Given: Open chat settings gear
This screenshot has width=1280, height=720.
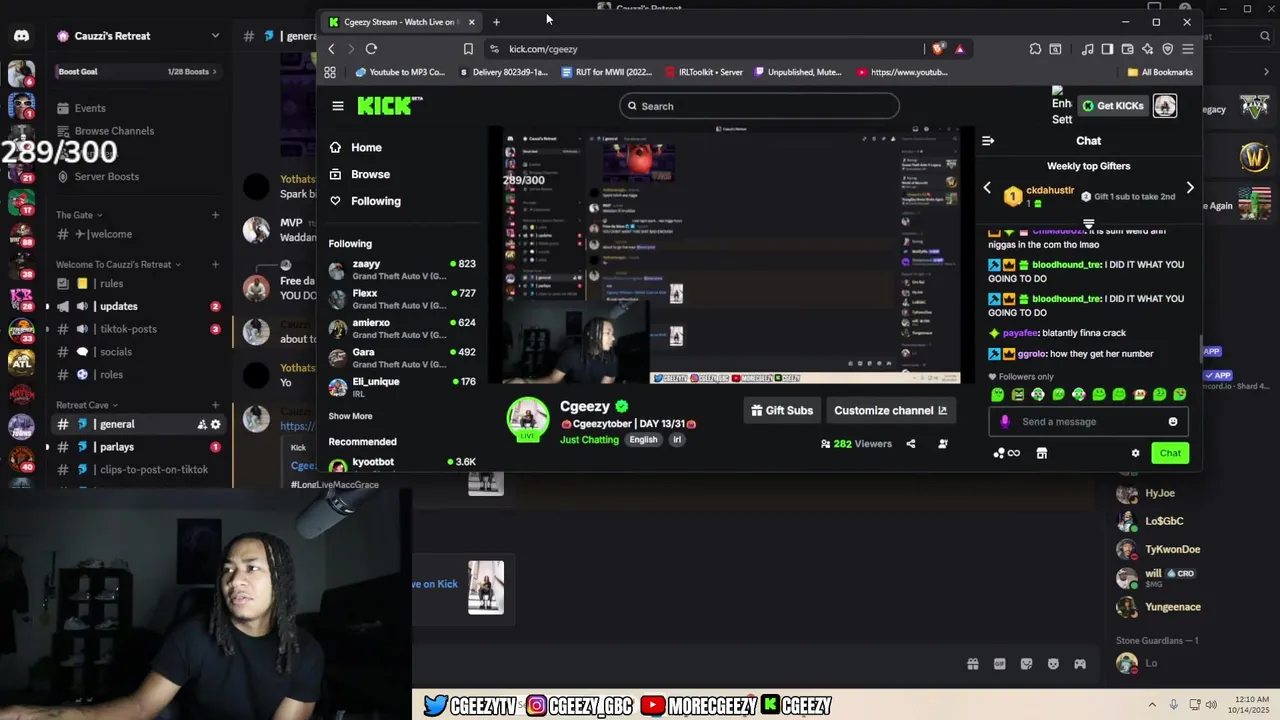Looking at the screenshot, I should 1135,453.
